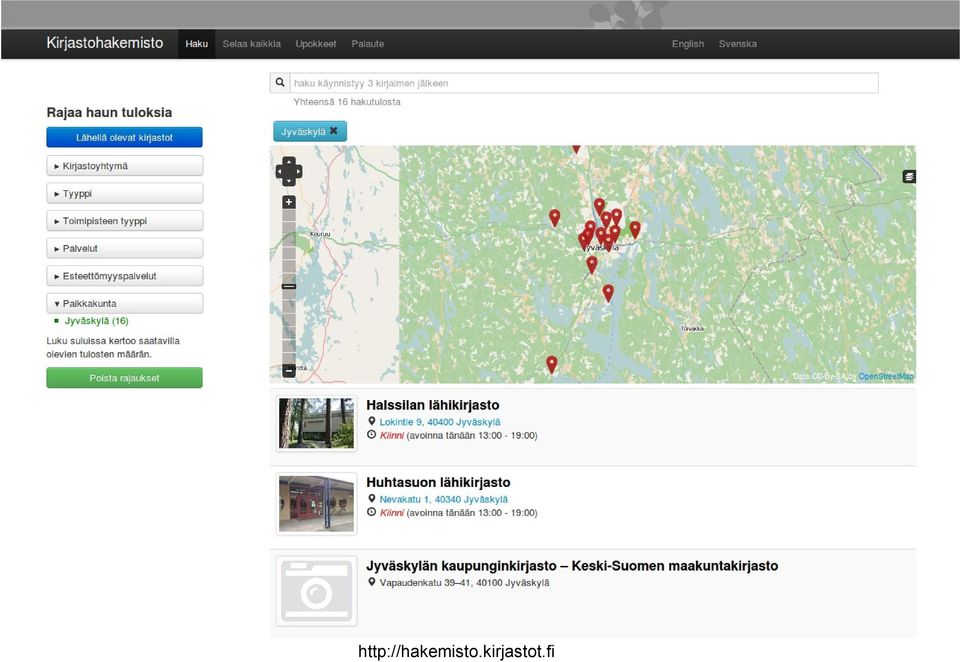Screen dimensions: 960x662
Task: Click the camera placeholder thumbnail for Jyväskylän kaupunginkirjasto
Action: click(x=316, y=591)
